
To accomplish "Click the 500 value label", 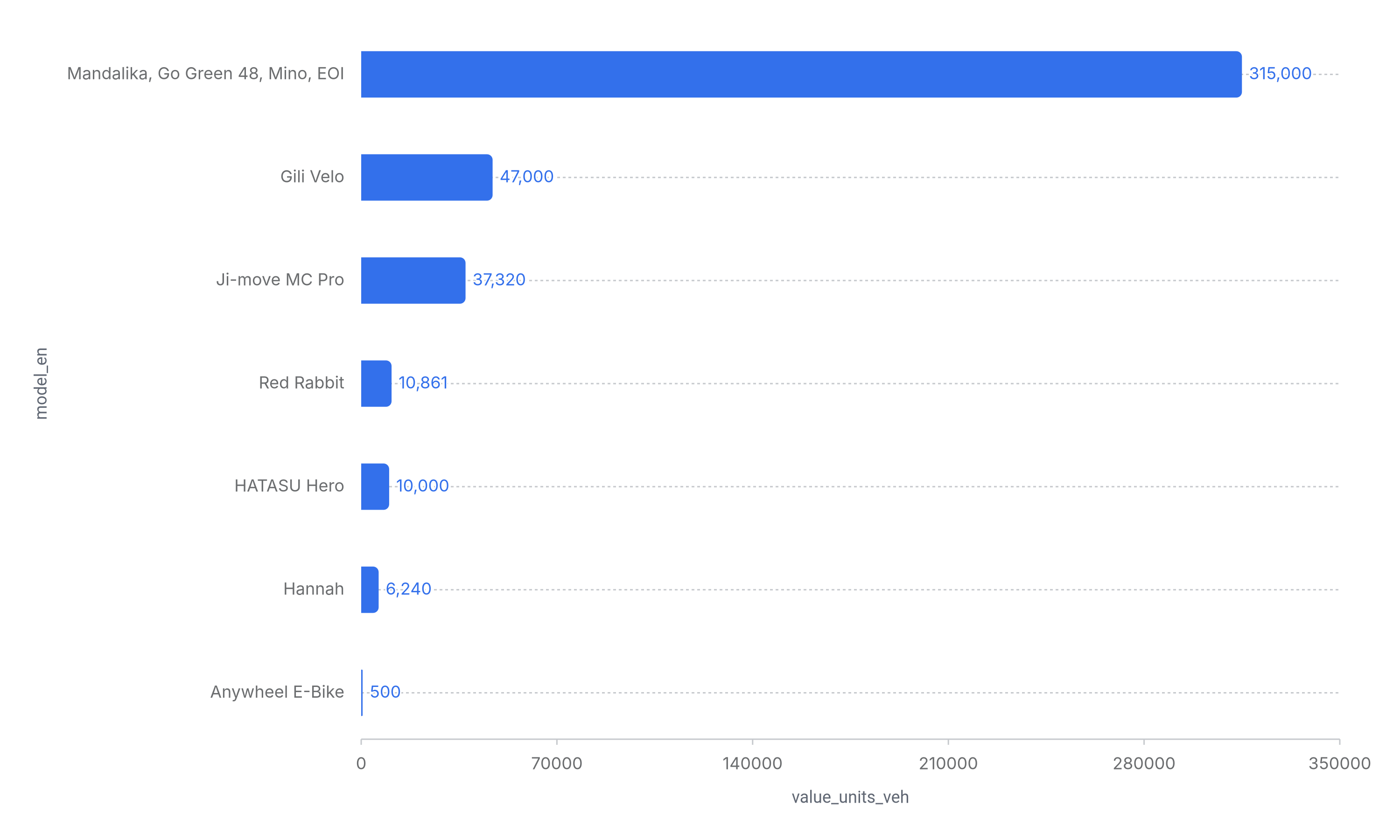I will pyautogui.click(x=385, y=692).
